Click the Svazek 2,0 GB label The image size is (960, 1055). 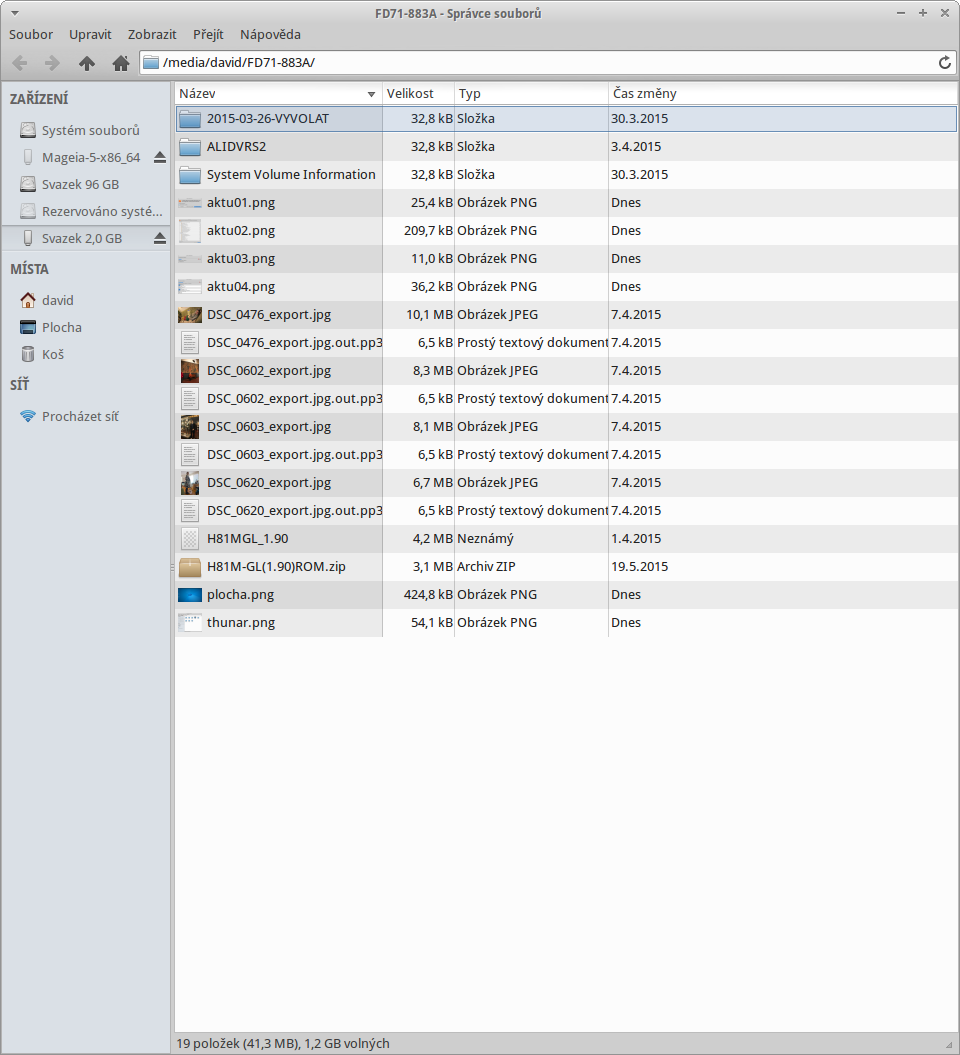pyautogui.click(x=82, y=238)
